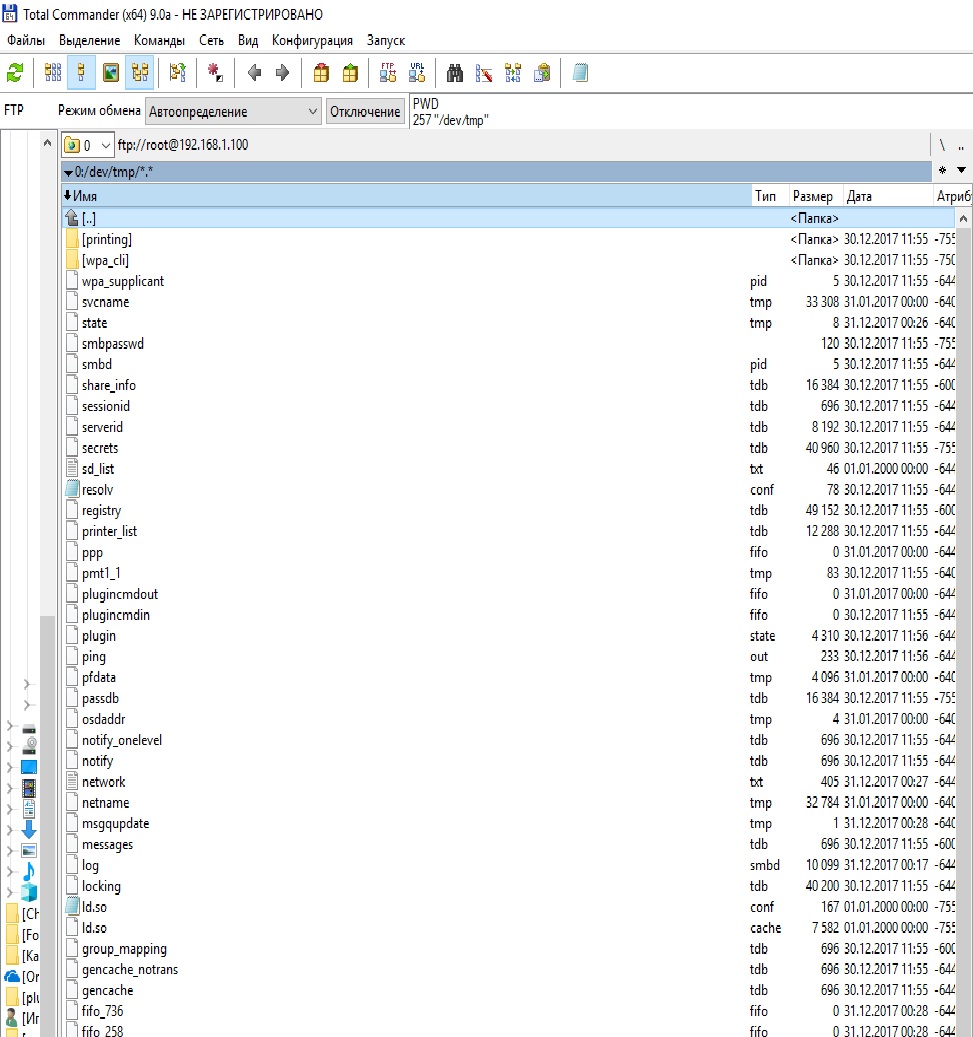Select the plugincmdout fifo file
Image resolution: width=973 pixels, height=1037 pixels.
(x=508, y=594)
